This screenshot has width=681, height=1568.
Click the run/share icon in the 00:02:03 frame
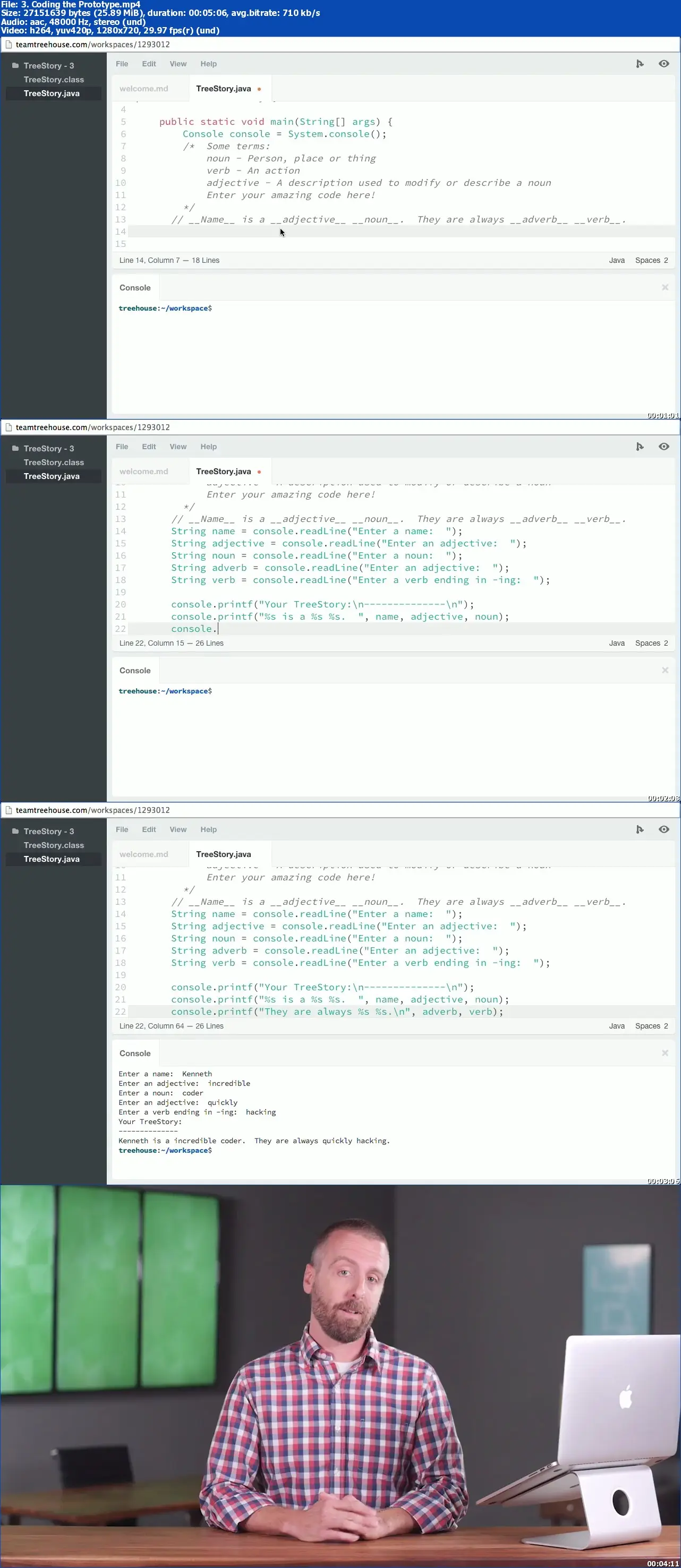point(640,447)
